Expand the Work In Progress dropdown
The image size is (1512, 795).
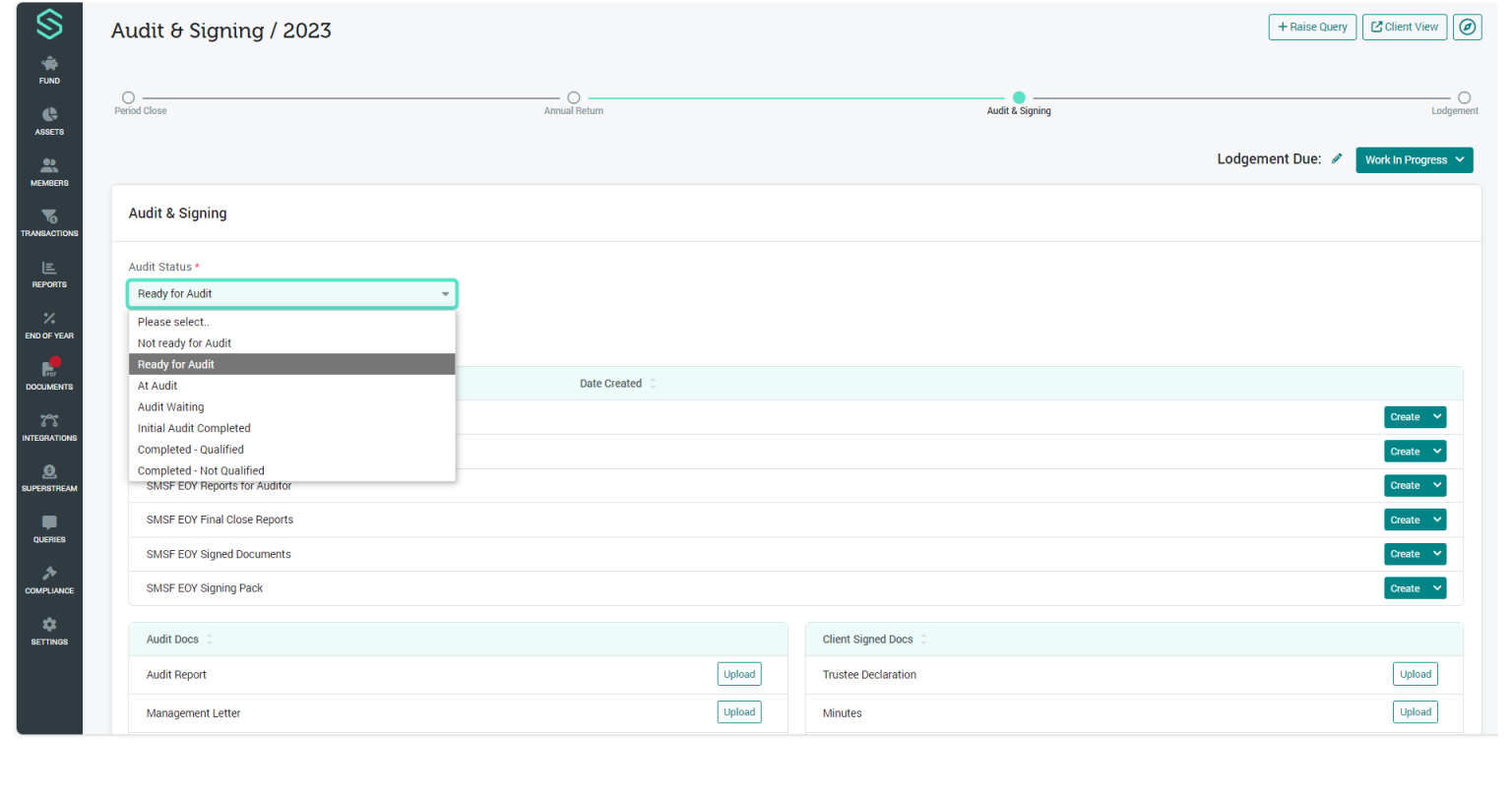tap(1414, 160)
